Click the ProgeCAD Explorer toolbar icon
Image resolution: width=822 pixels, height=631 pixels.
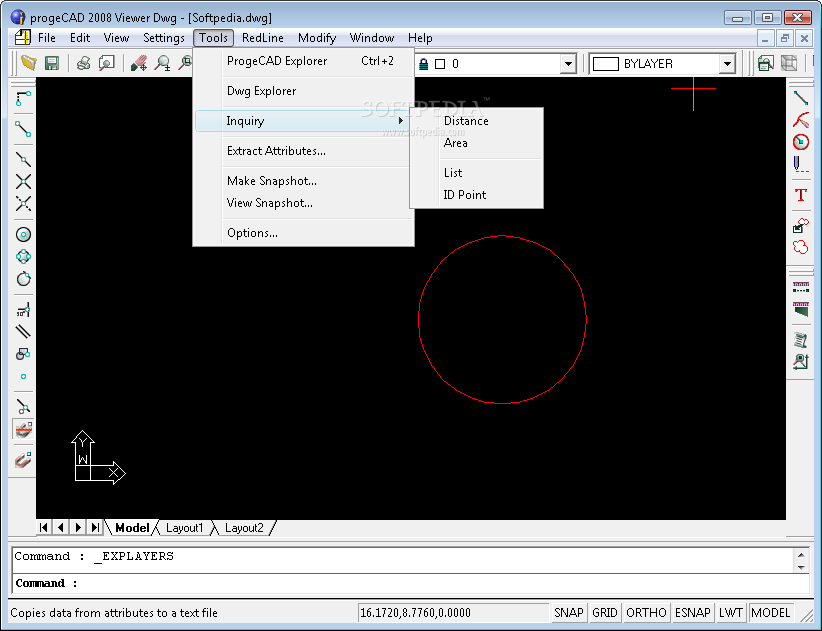pyautogui.click(x=765, y=63)
